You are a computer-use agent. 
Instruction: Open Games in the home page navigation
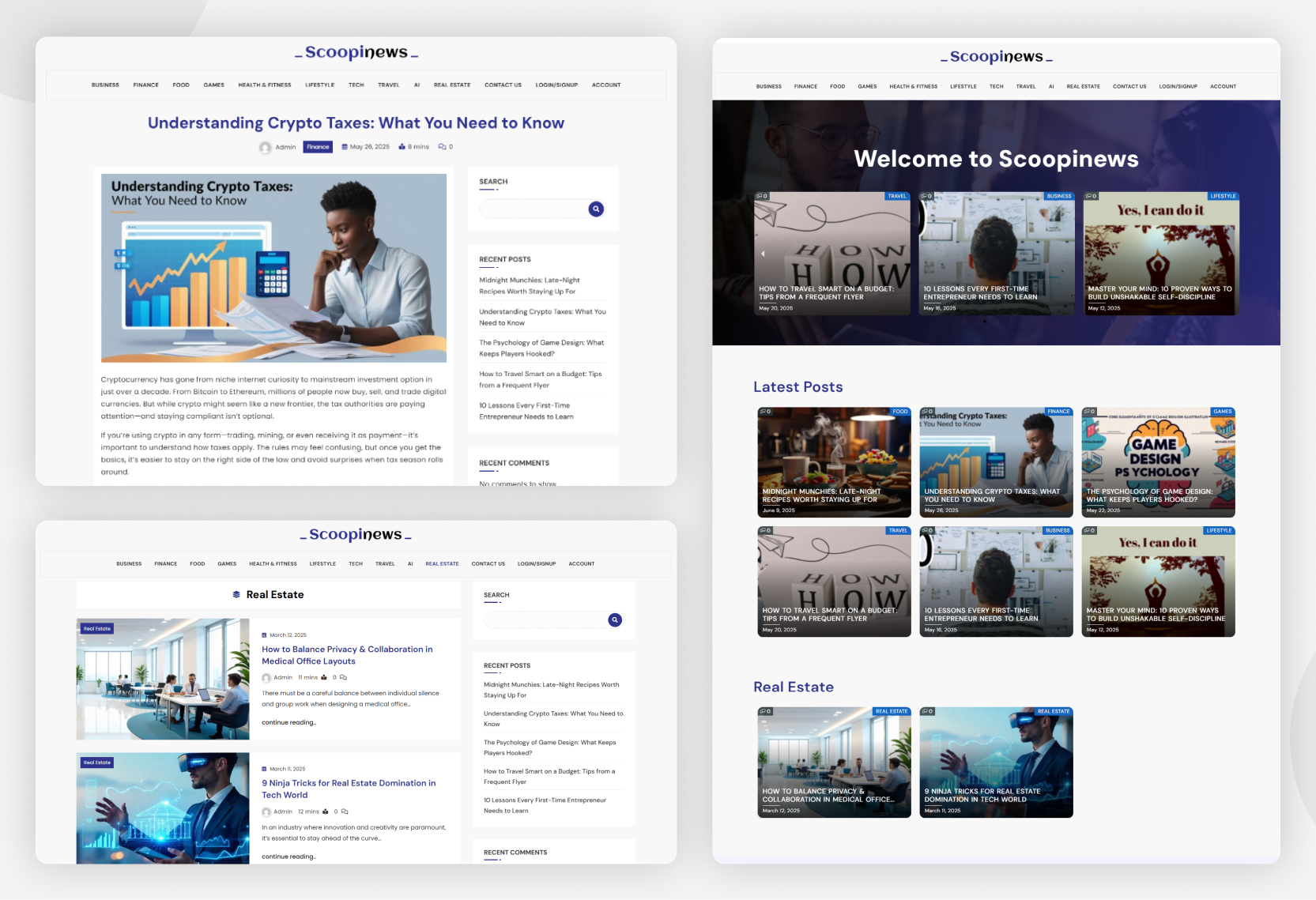click(867, 86)
